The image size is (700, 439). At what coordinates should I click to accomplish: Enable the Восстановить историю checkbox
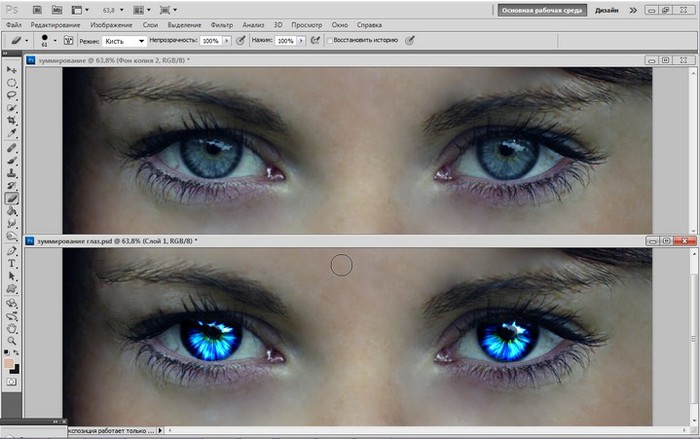pyautogui.click(x=330, y=41)
